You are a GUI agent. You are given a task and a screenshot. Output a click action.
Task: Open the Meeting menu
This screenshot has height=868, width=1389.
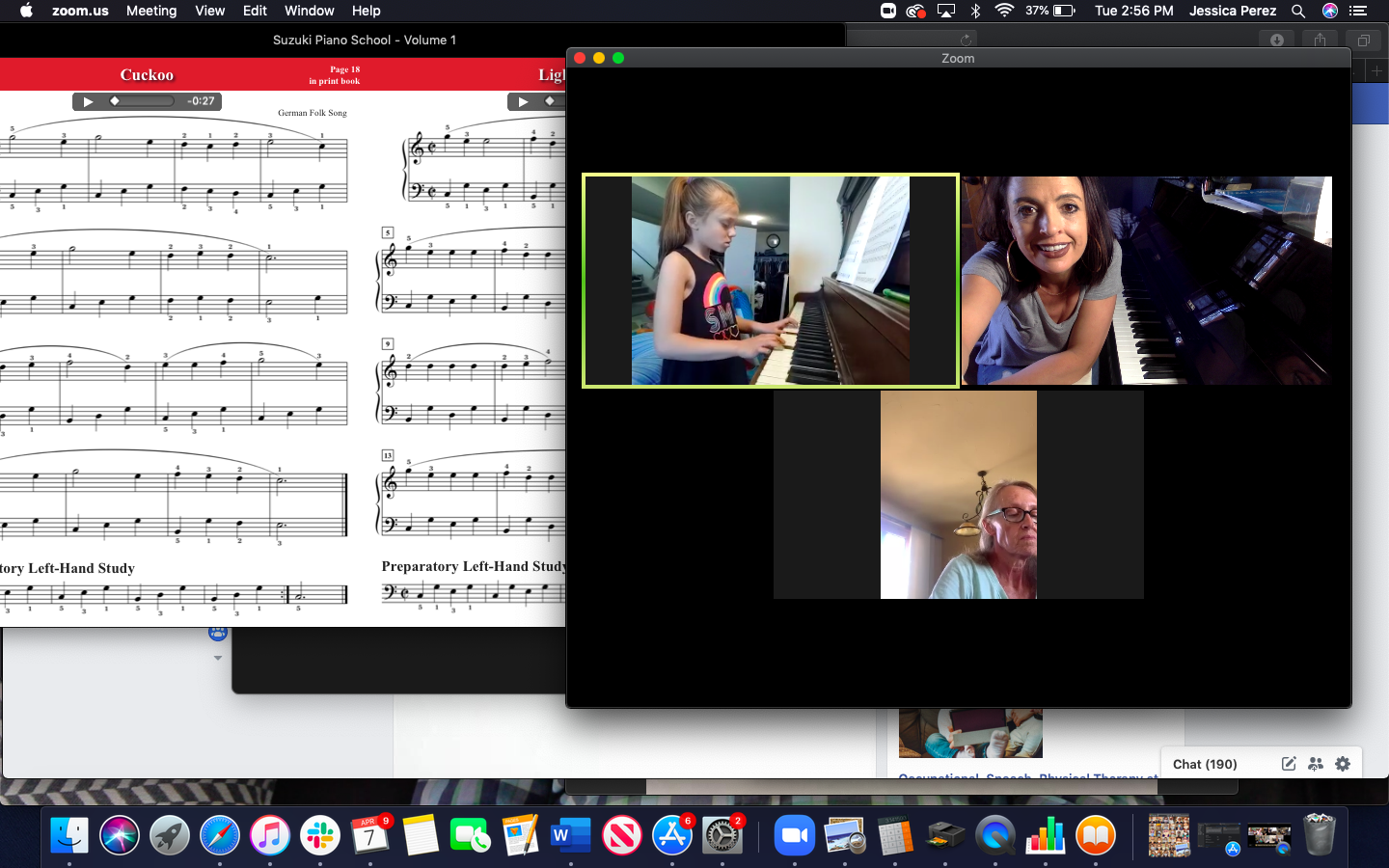(x=151, y=11)
